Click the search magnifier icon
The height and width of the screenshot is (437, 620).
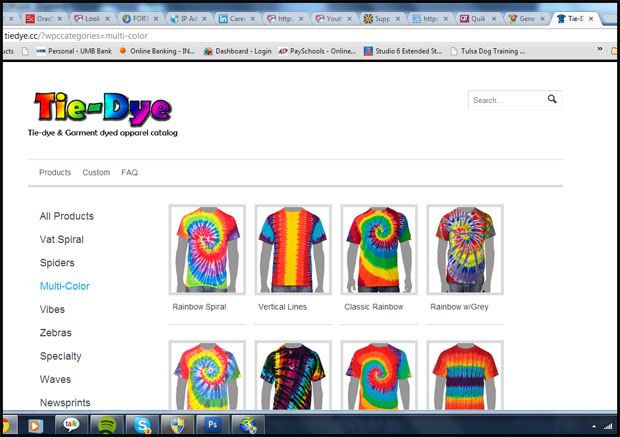pos(552,99)
